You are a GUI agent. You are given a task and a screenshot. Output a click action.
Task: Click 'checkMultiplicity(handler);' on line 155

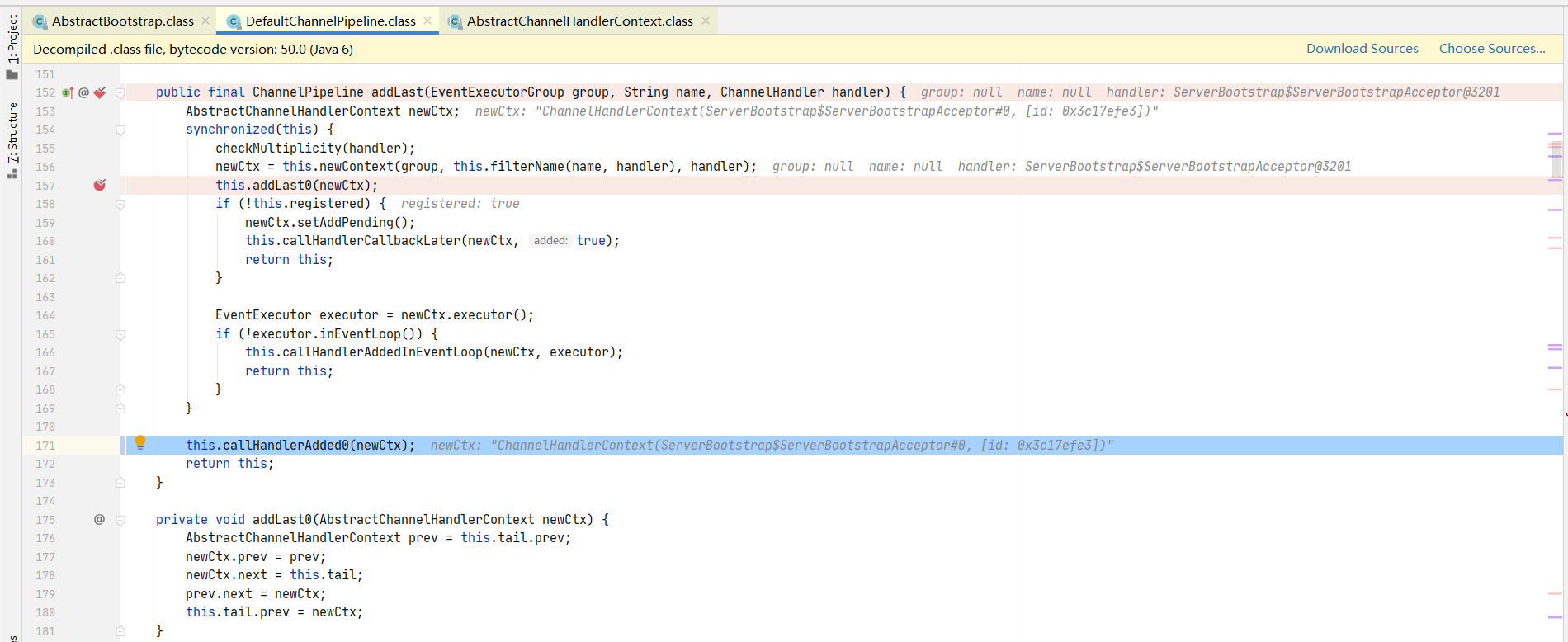tap(315, 149)
